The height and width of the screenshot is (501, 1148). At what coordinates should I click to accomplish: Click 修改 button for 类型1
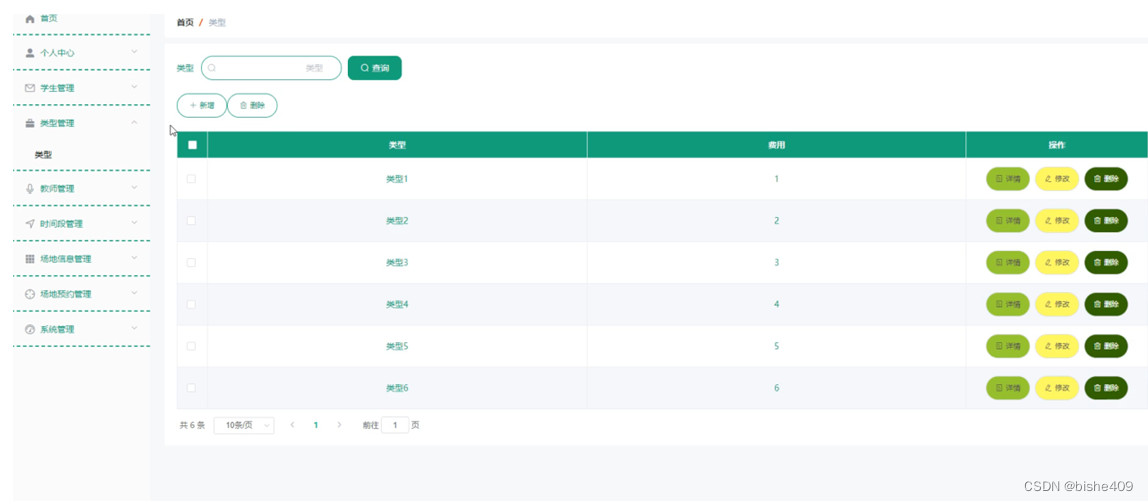(x=1056, y=179)
